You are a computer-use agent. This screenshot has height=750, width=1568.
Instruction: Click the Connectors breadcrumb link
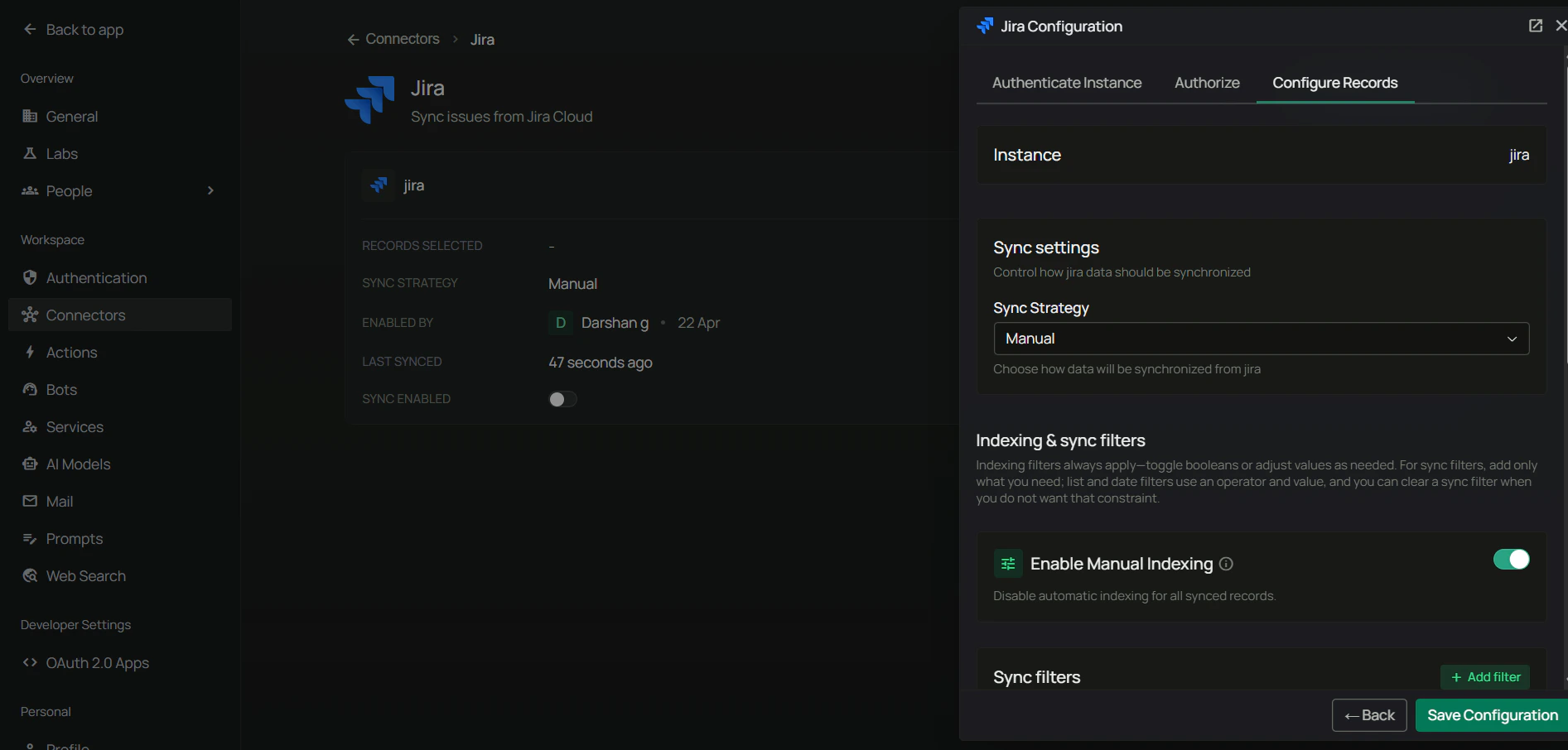(403, 39)
